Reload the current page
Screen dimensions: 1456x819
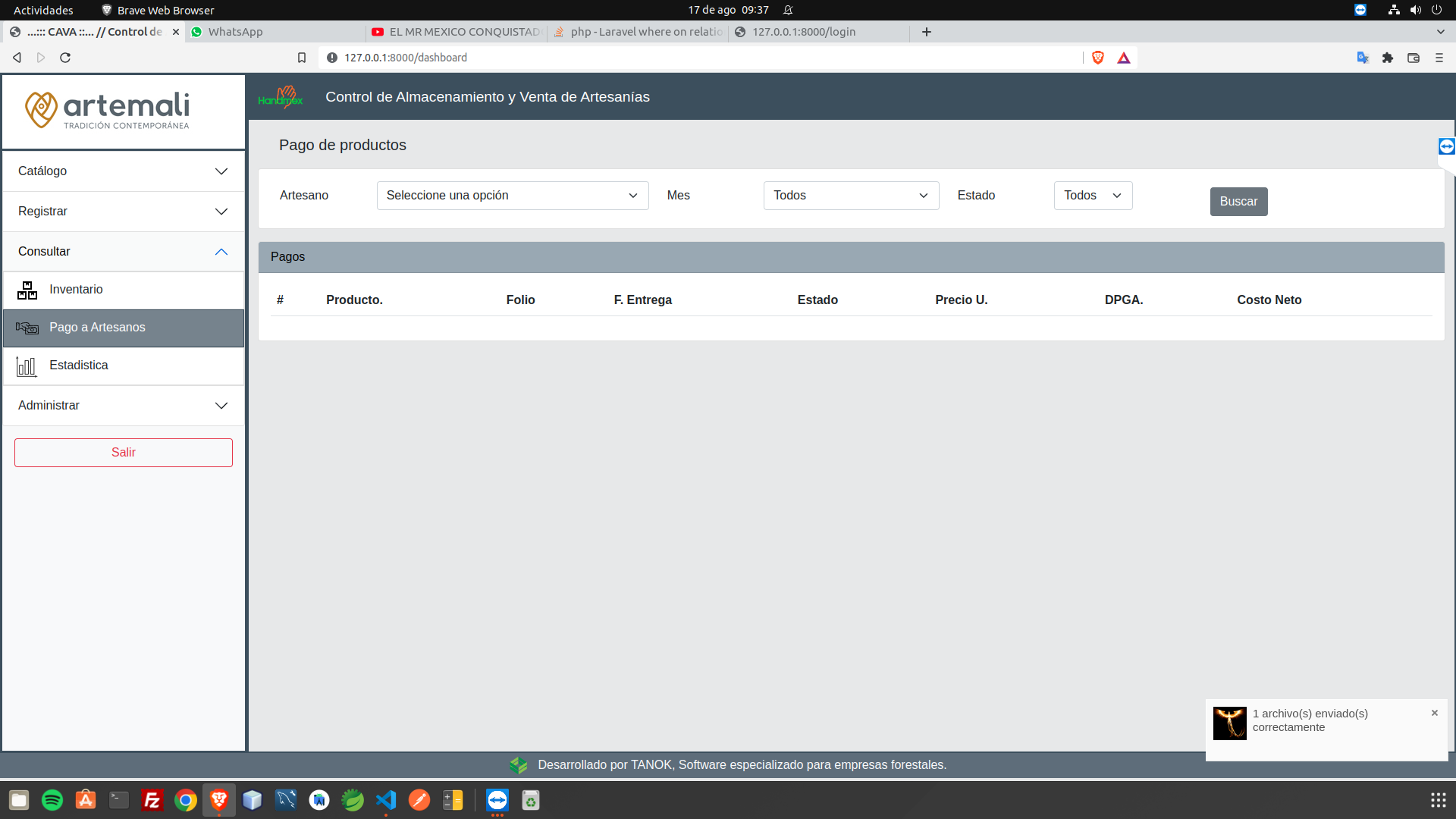pyautogui.click(x=65, y=58)
